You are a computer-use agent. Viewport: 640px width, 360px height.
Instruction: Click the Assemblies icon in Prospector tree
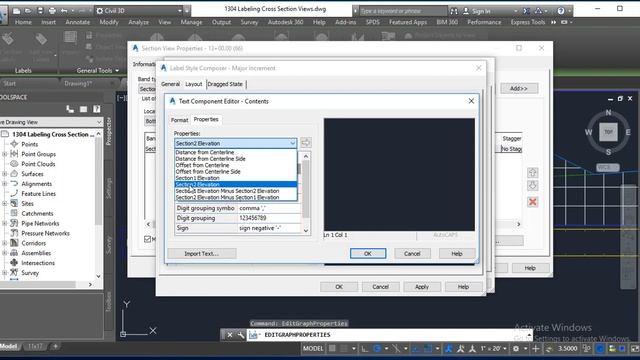(14, 253)
